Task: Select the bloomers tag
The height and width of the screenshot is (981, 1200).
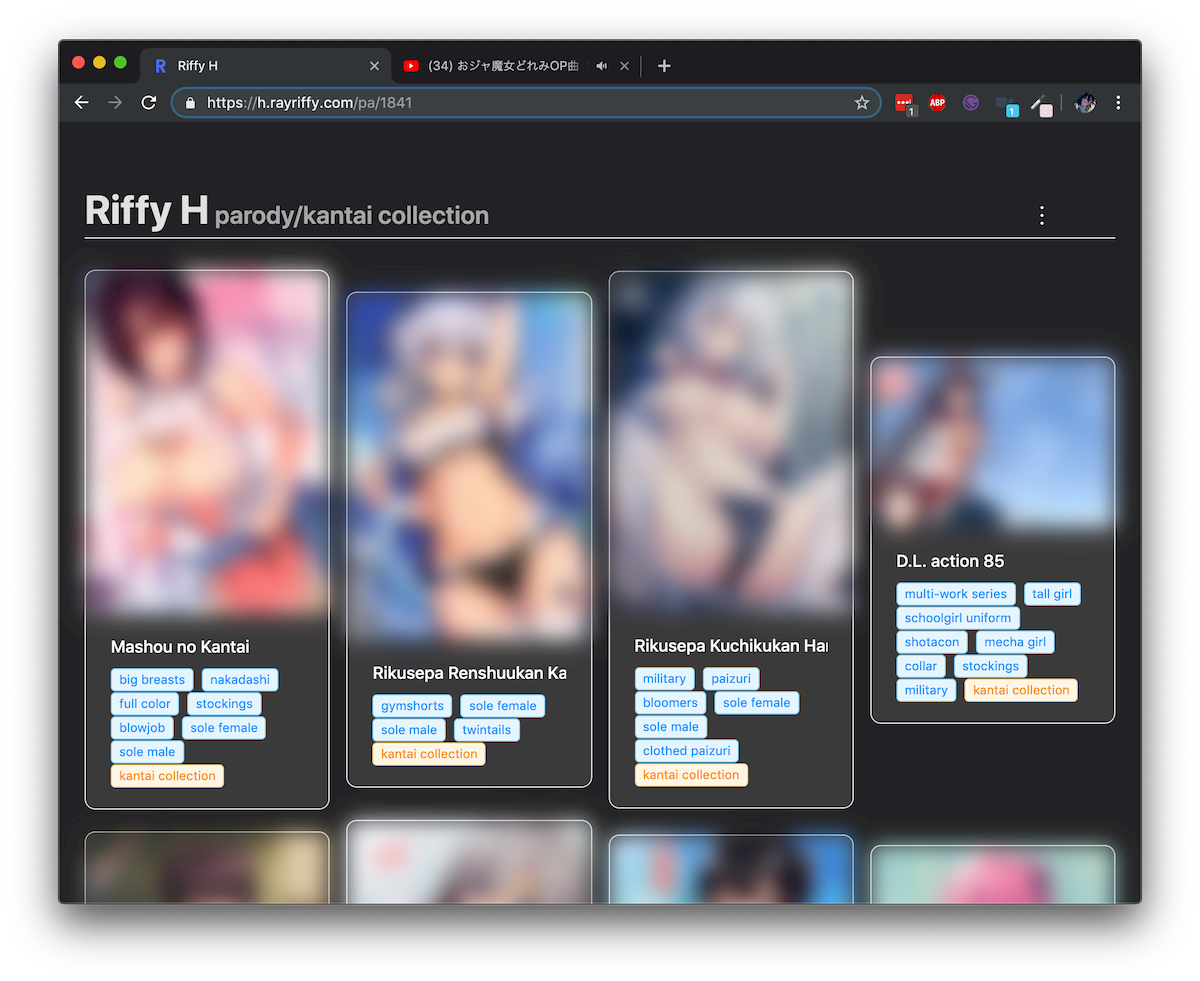Action: [670, 703]
